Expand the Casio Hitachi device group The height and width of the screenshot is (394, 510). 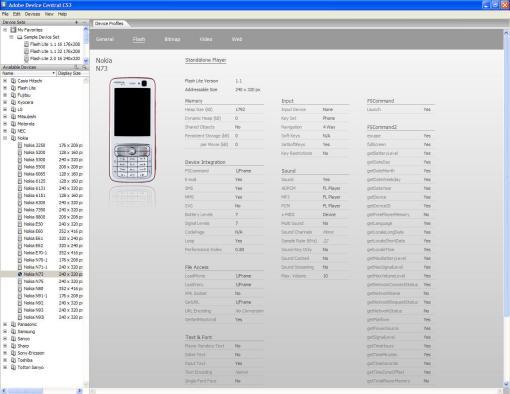pyautogui.click(x=5, y=81)
